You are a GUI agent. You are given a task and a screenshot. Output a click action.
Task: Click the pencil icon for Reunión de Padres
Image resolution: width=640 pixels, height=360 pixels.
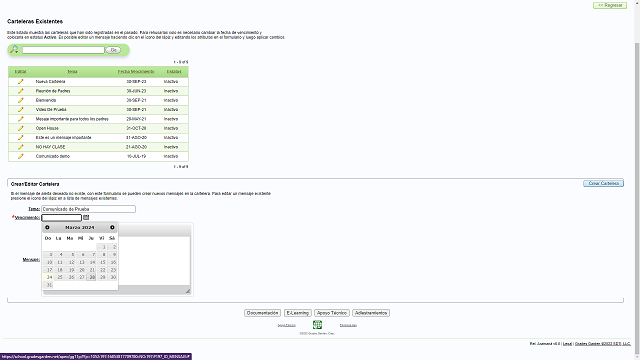click(x=21, y=91)
